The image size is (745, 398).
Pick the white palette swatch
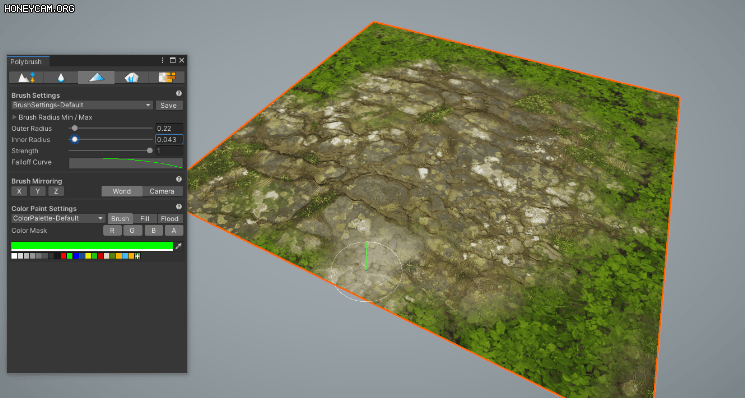14,256
